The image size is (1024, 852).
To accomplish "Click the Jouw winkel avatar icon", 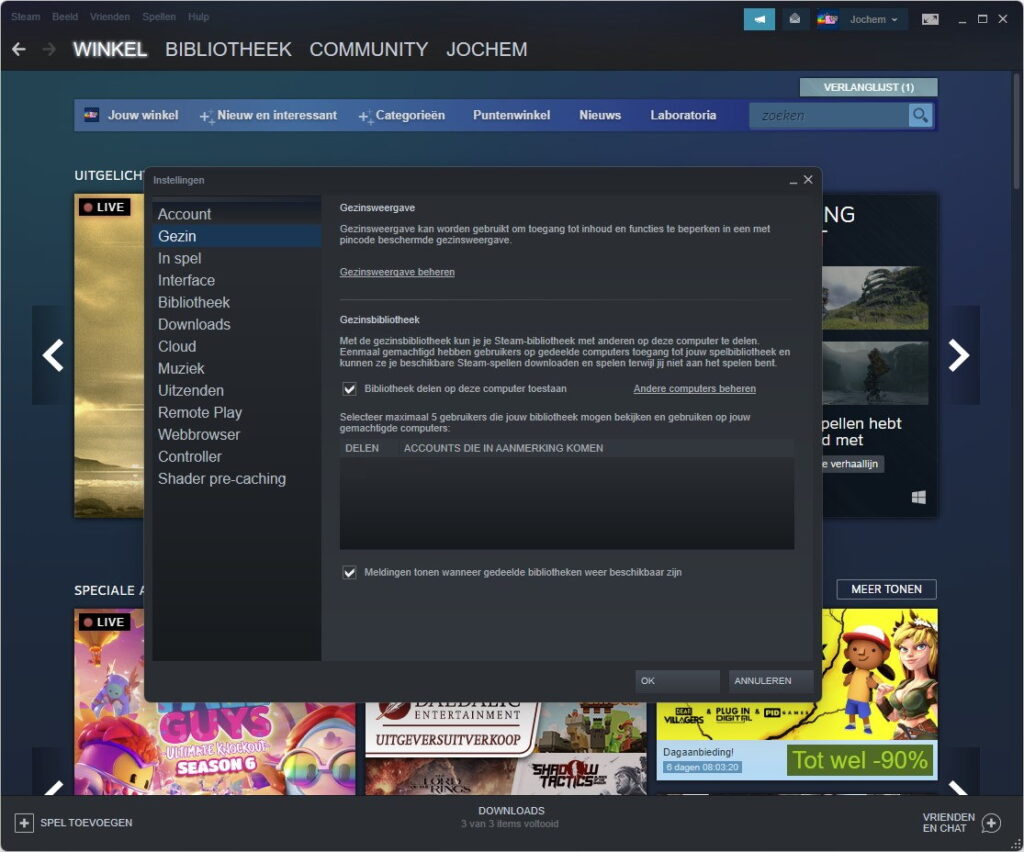I will coord(91,115).
